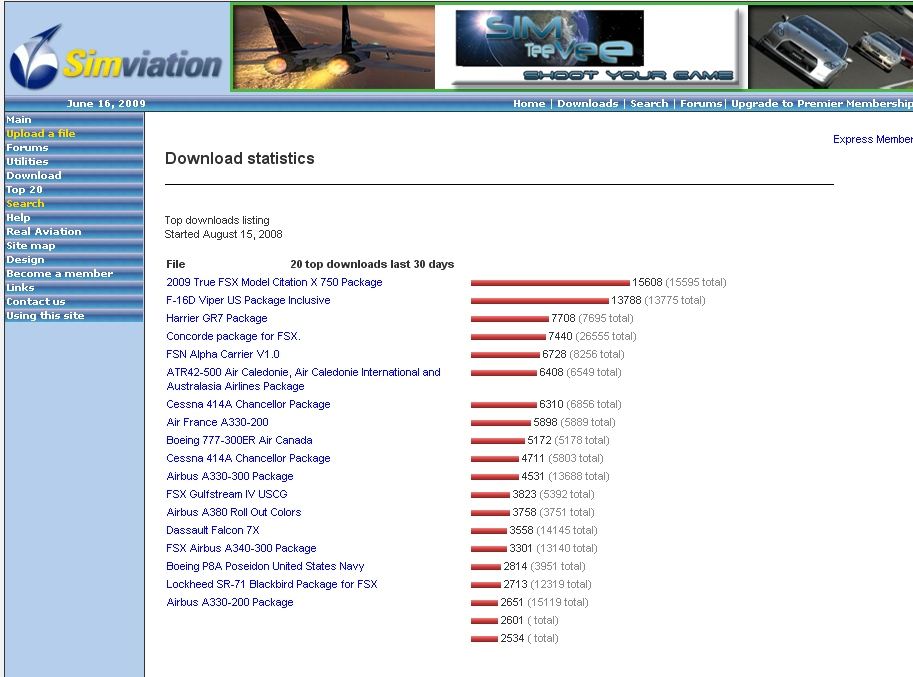Open Concorde package for FSX link
The height and width of the screenshot is (677, 913).
coord(233,336)
